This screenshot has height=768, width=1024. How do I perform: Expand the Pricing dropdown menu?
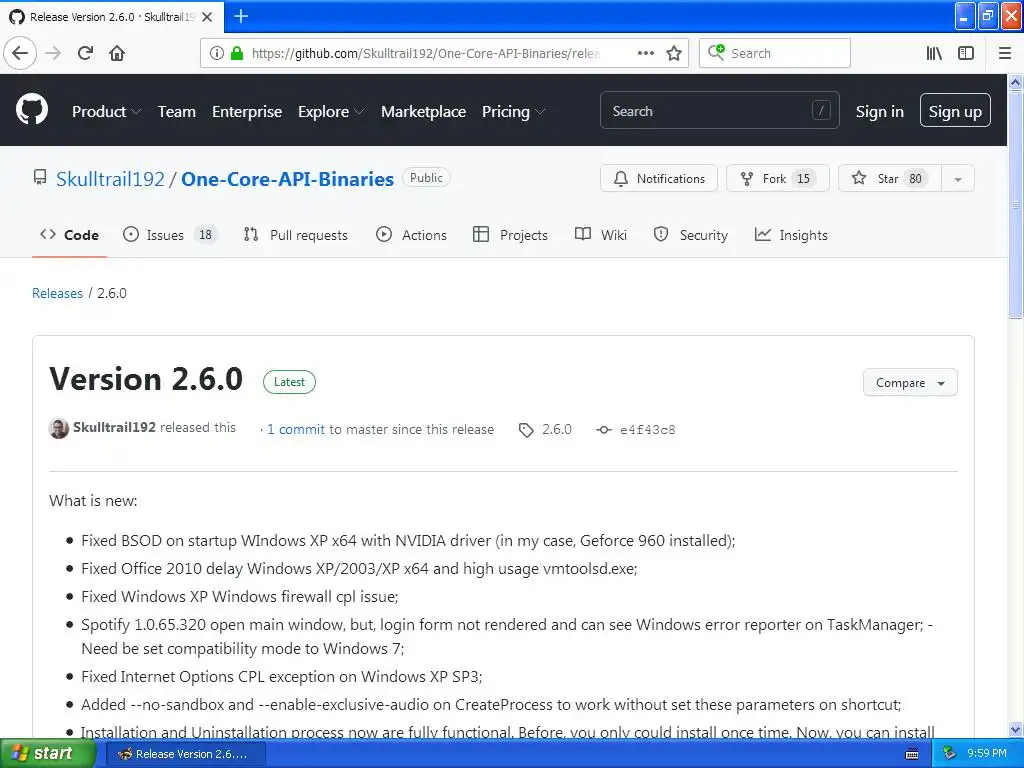pyautogui.click(x=513, y=112)
